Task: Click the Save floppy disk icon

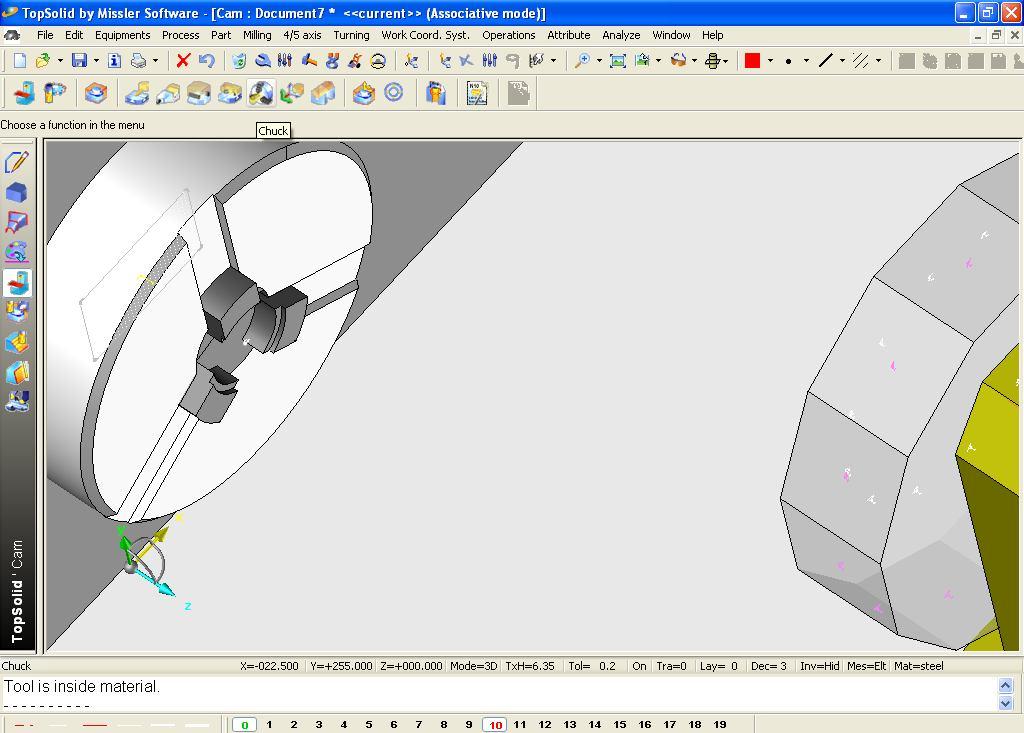Action: pyautogui.click(x=79, y=61)
